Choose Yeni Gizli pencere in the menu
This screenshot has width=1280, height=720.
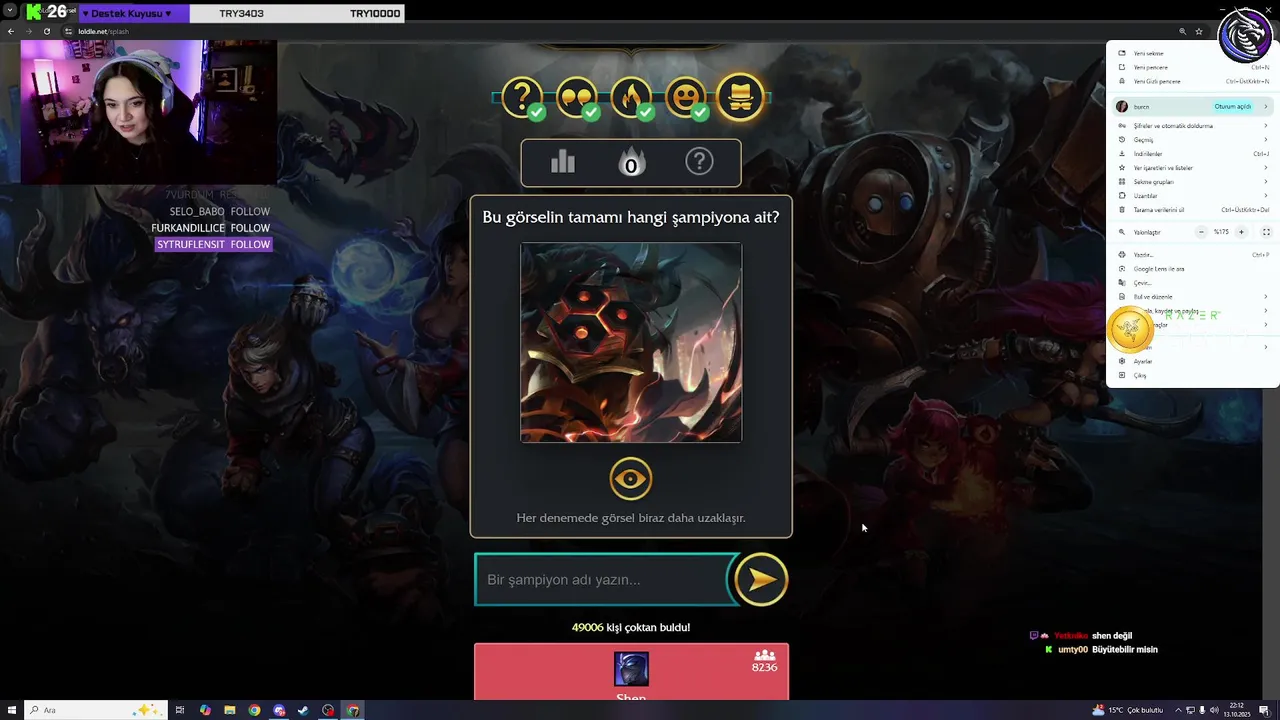click(x=1192, y=81)
